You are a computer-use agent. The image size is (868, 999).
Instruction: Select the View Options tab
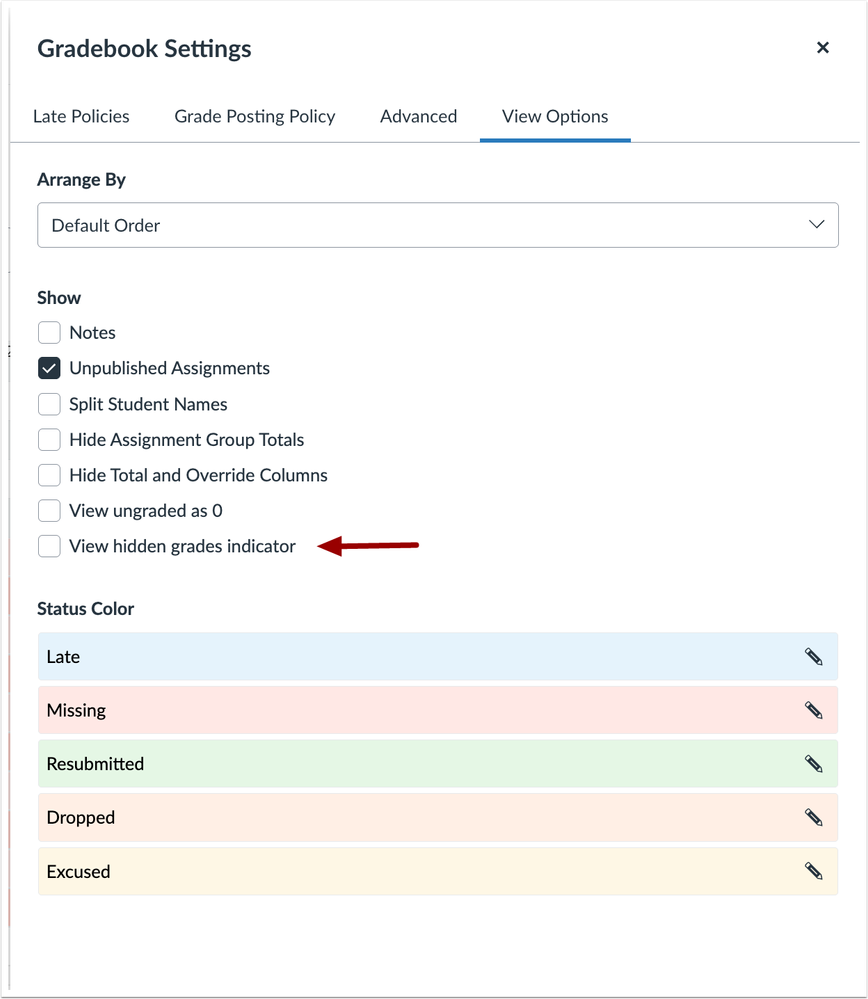tap(555, 116)
